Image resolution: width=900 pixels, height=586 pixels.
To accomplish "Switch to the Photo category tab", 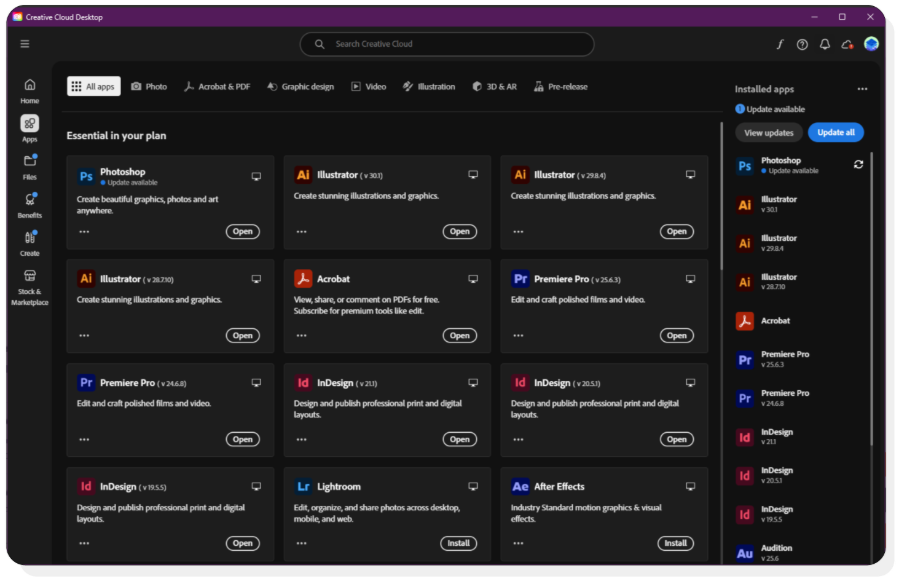I will click(x=149, y=86).
